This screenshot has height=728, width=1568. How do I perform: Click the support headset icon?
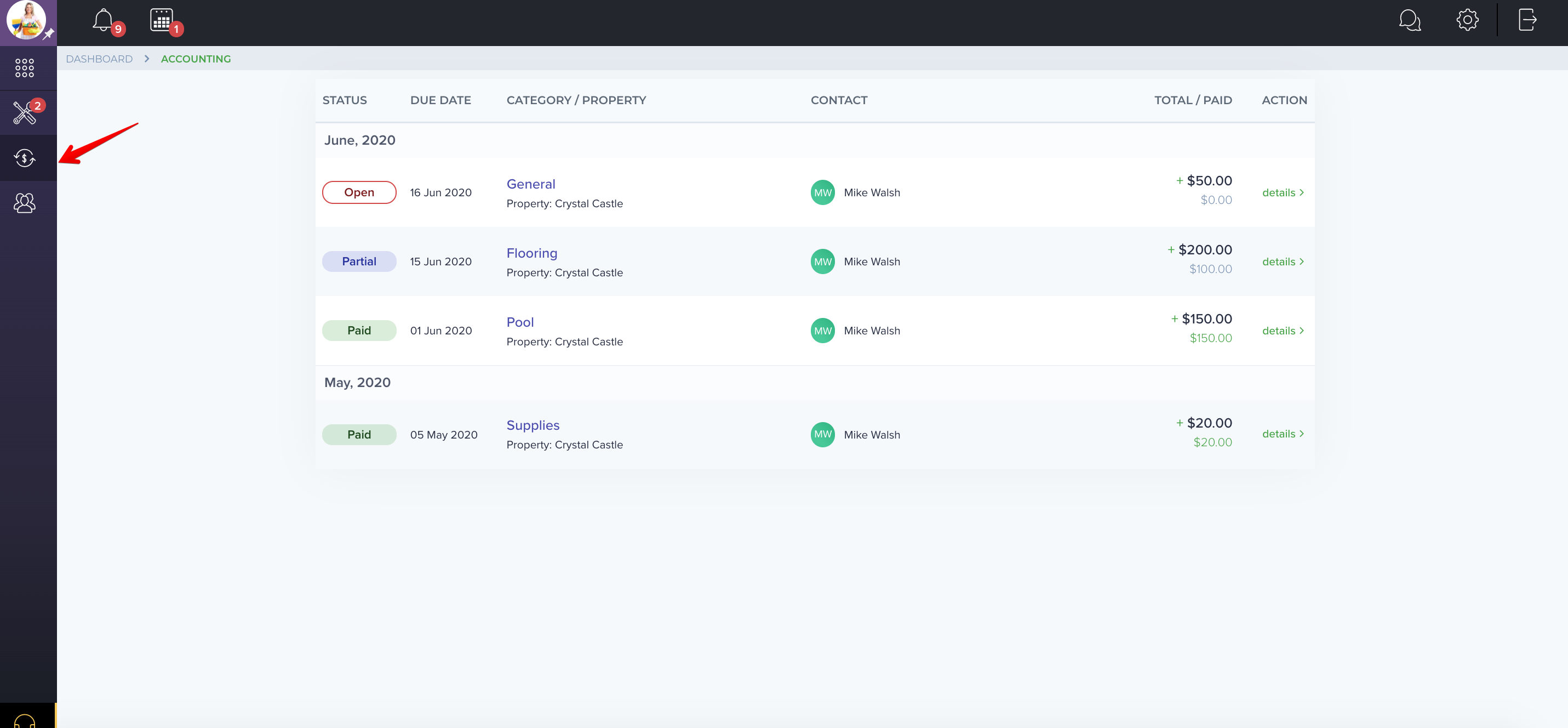(24, 721)
